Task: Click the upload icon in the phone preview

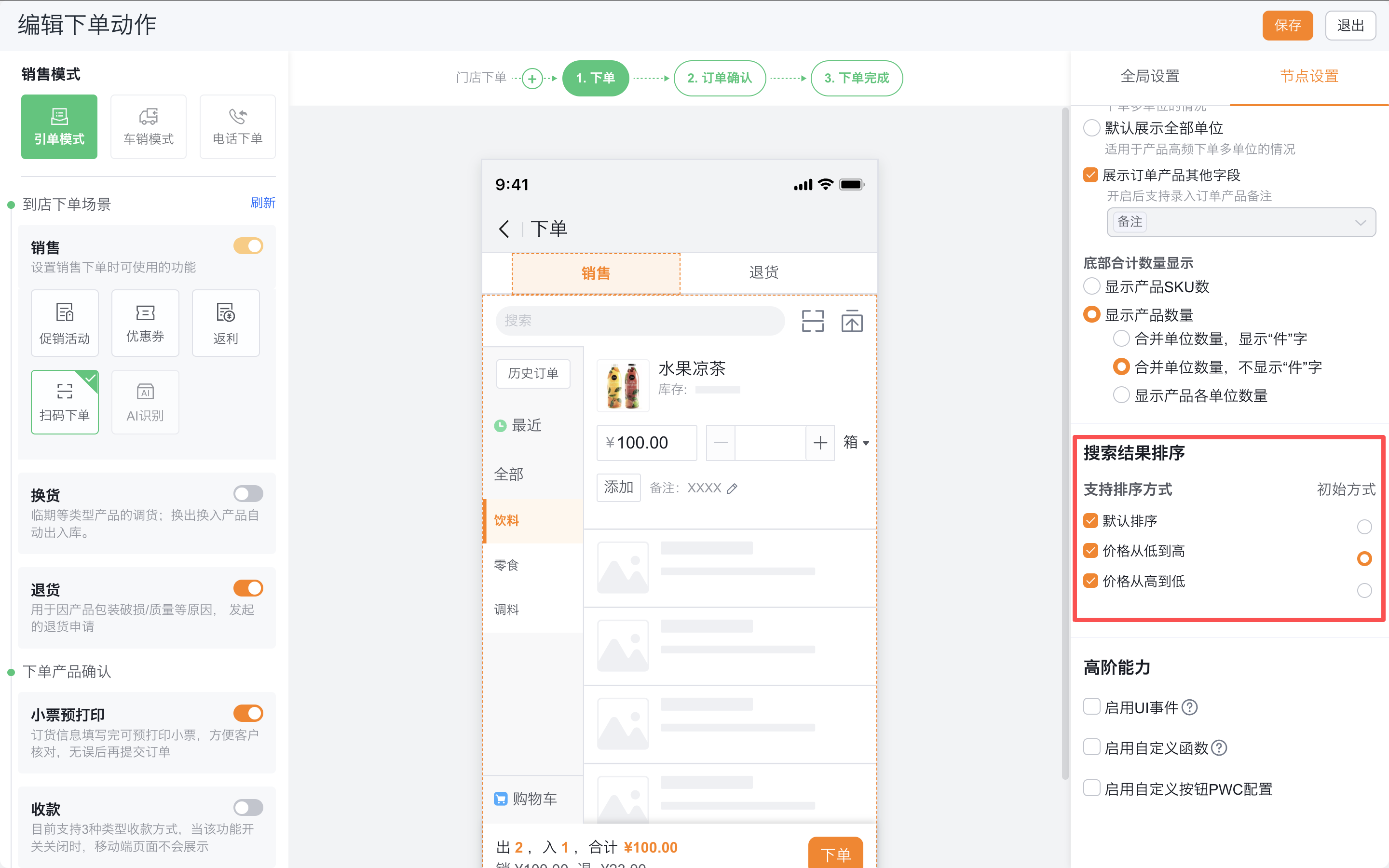Action: 852,321
